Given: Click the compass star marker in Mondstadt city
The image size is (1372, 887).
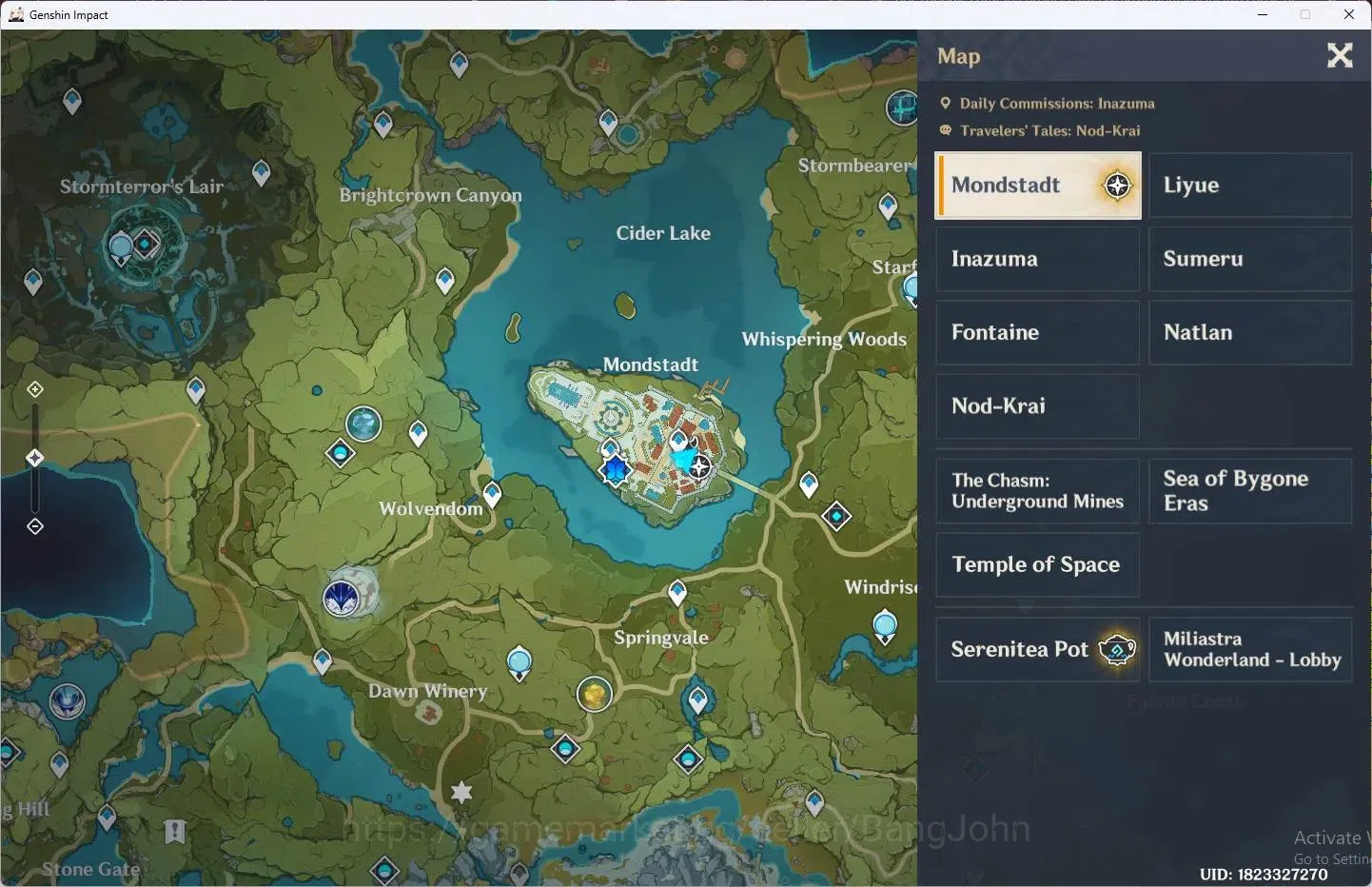Looking at the screenshot, I should 699,466.
